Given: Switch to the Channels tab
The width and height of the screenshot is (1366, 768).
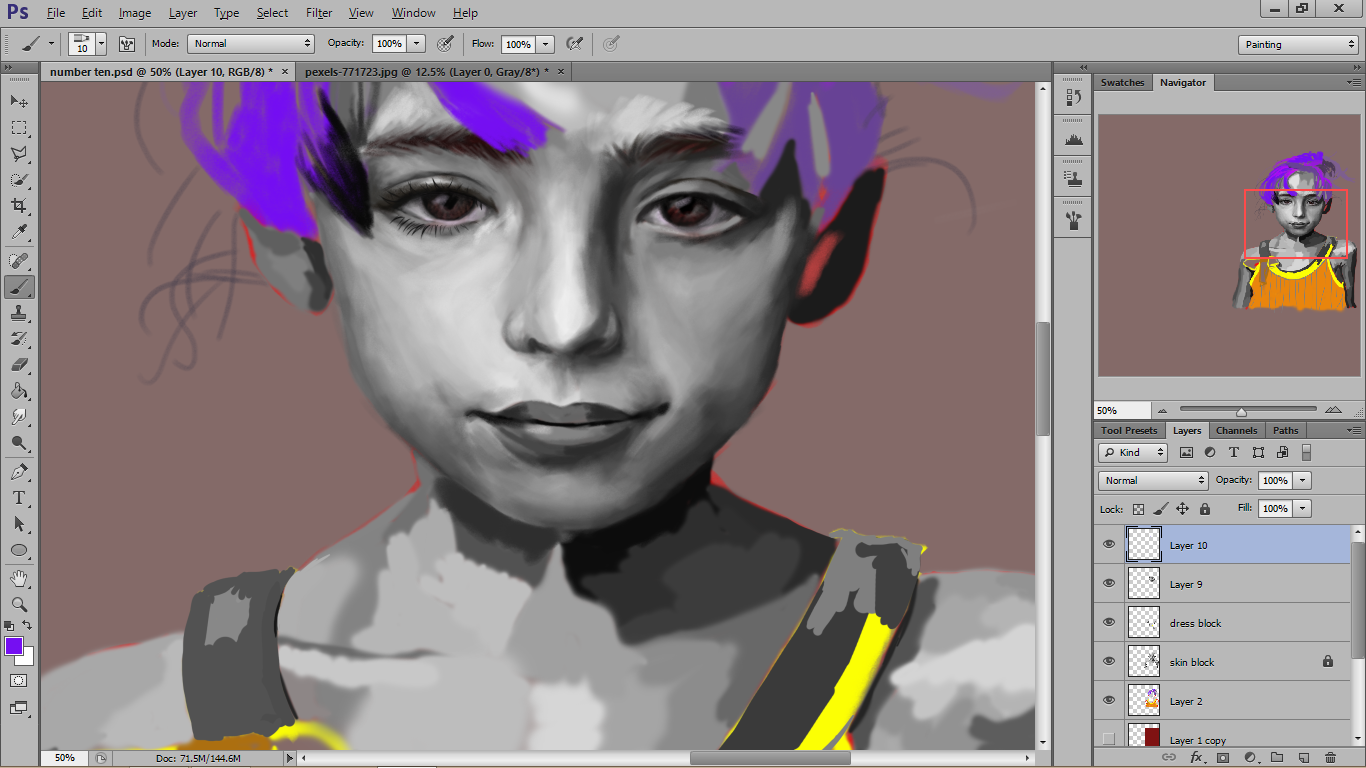Looking at the screenshot, I should click(x=1236, y=430).
